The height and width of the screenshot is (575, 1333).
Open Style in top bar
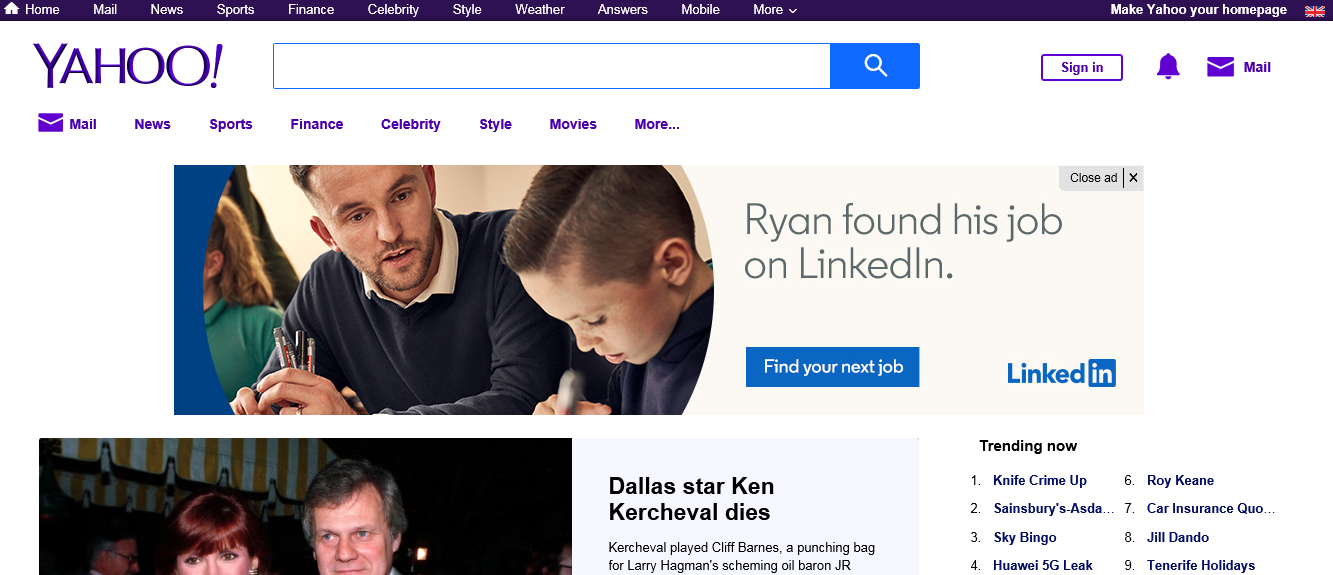click(467, 9)
